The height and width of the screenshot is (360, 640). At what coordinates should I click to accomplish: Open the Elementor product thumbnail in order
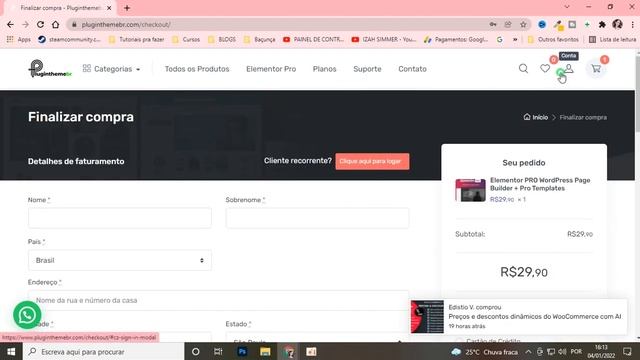[x=470, y=190]
